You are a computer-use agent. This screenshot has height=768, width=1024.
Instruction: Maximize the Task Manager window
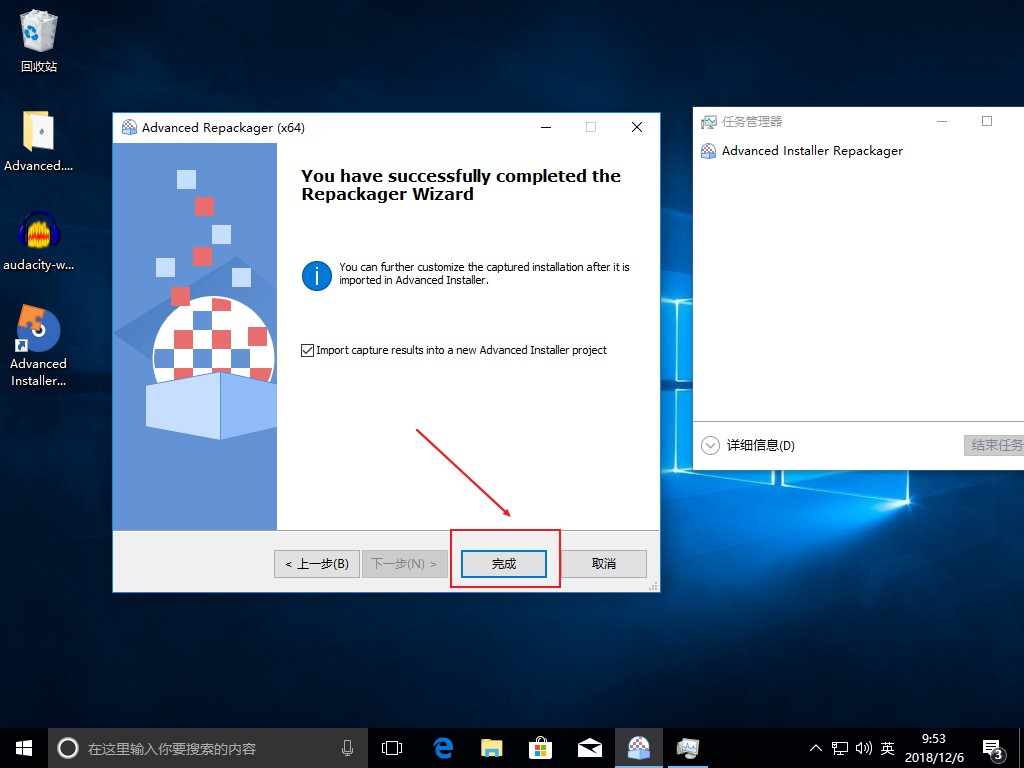coord(987,121)
